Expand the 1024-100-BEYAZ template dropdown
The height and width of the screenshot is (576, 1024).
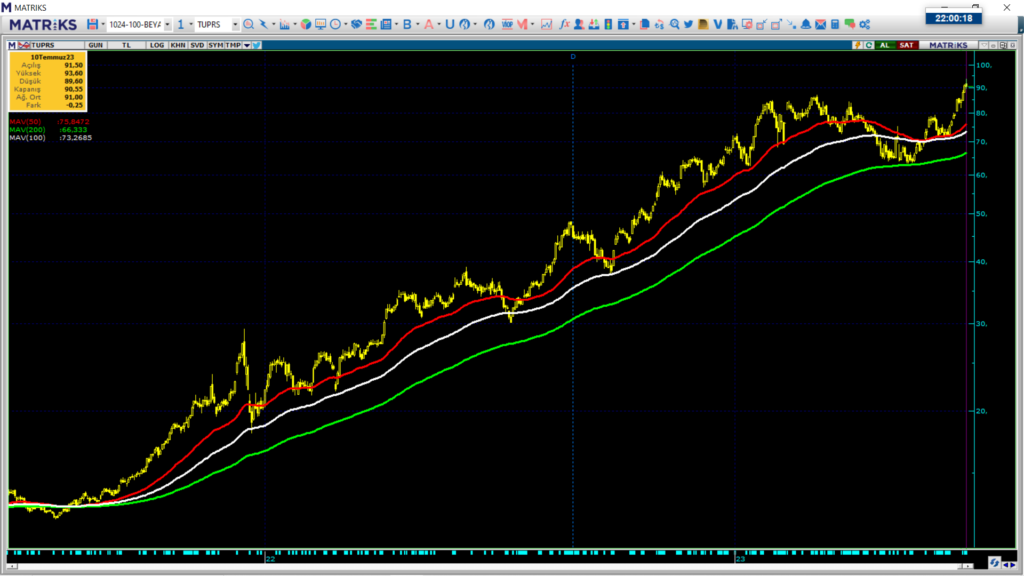[166, 24]
